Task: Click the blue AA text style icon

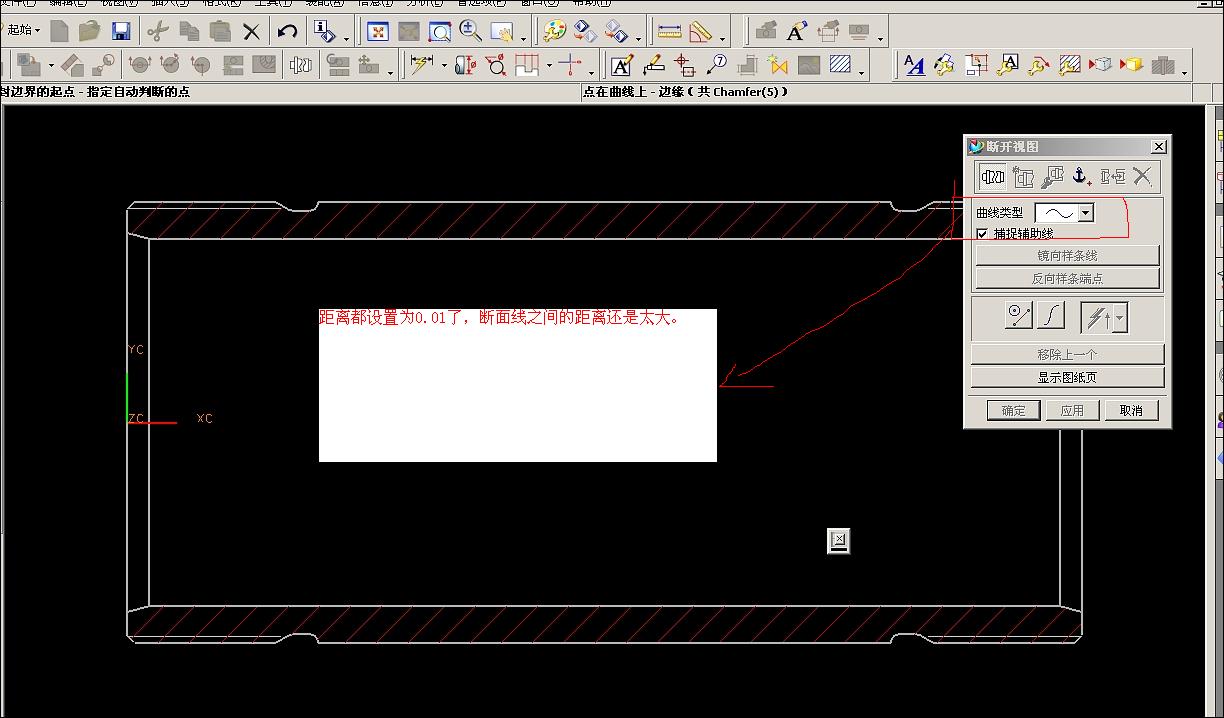Action: (x=914, y=65)
